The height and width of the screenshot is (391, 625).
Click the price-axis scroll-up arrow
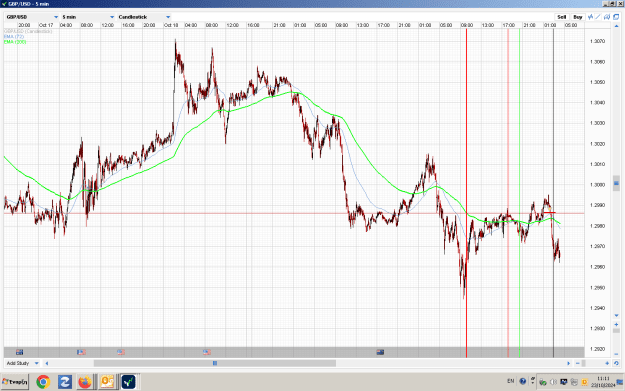click(x=616, y=26)
